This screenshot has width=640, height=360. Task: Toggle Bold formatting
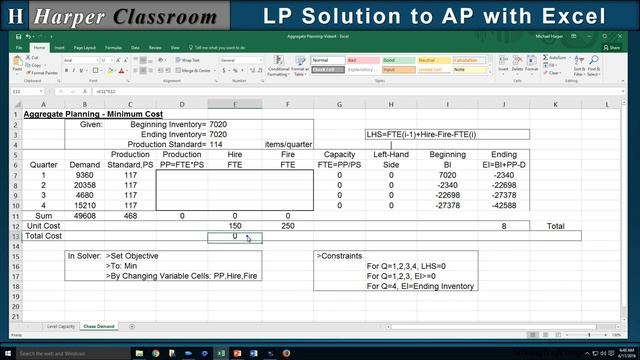[x=66, y=71]
